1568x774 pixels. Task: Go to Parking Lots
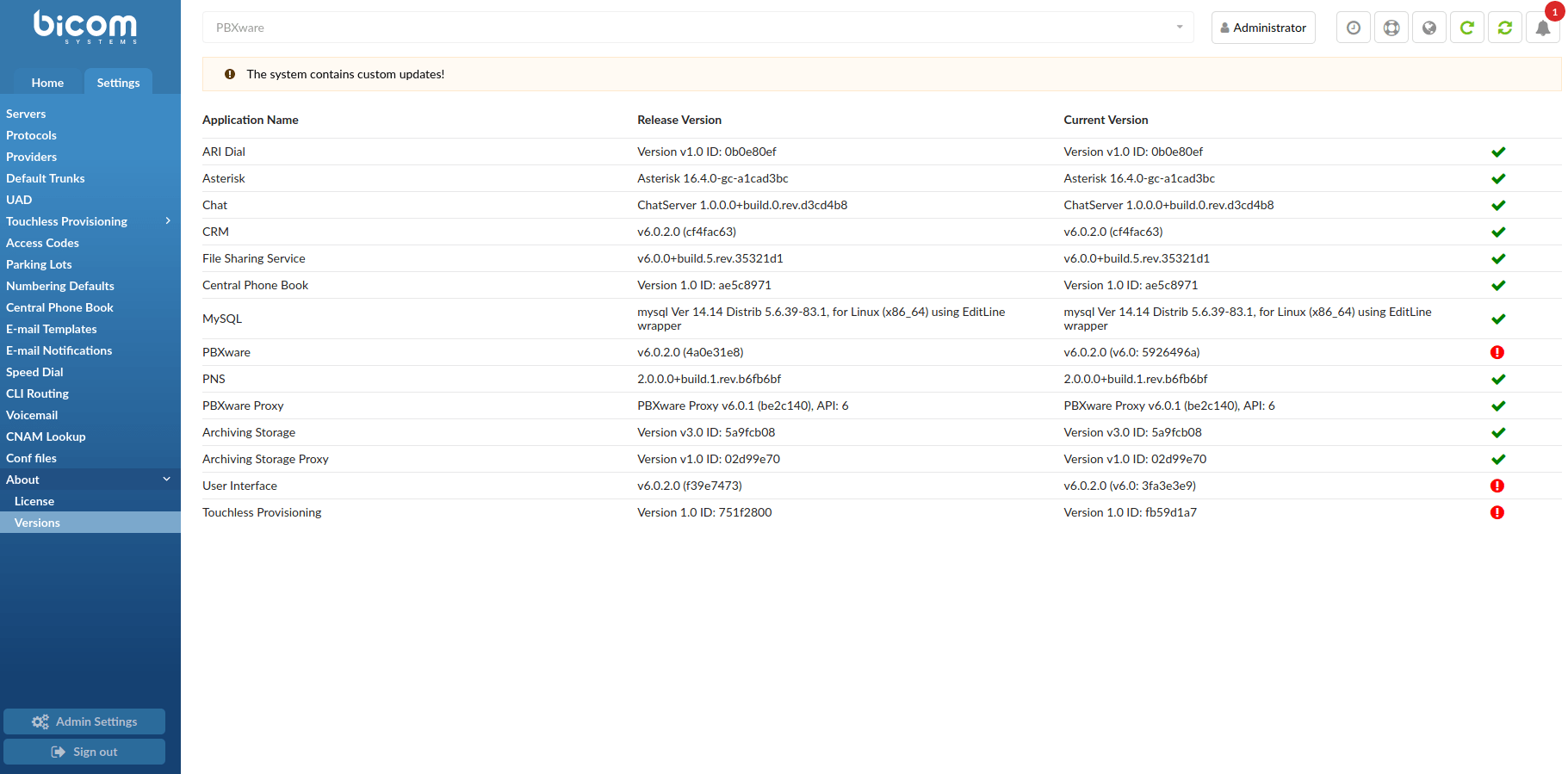[x=39, y=264]
